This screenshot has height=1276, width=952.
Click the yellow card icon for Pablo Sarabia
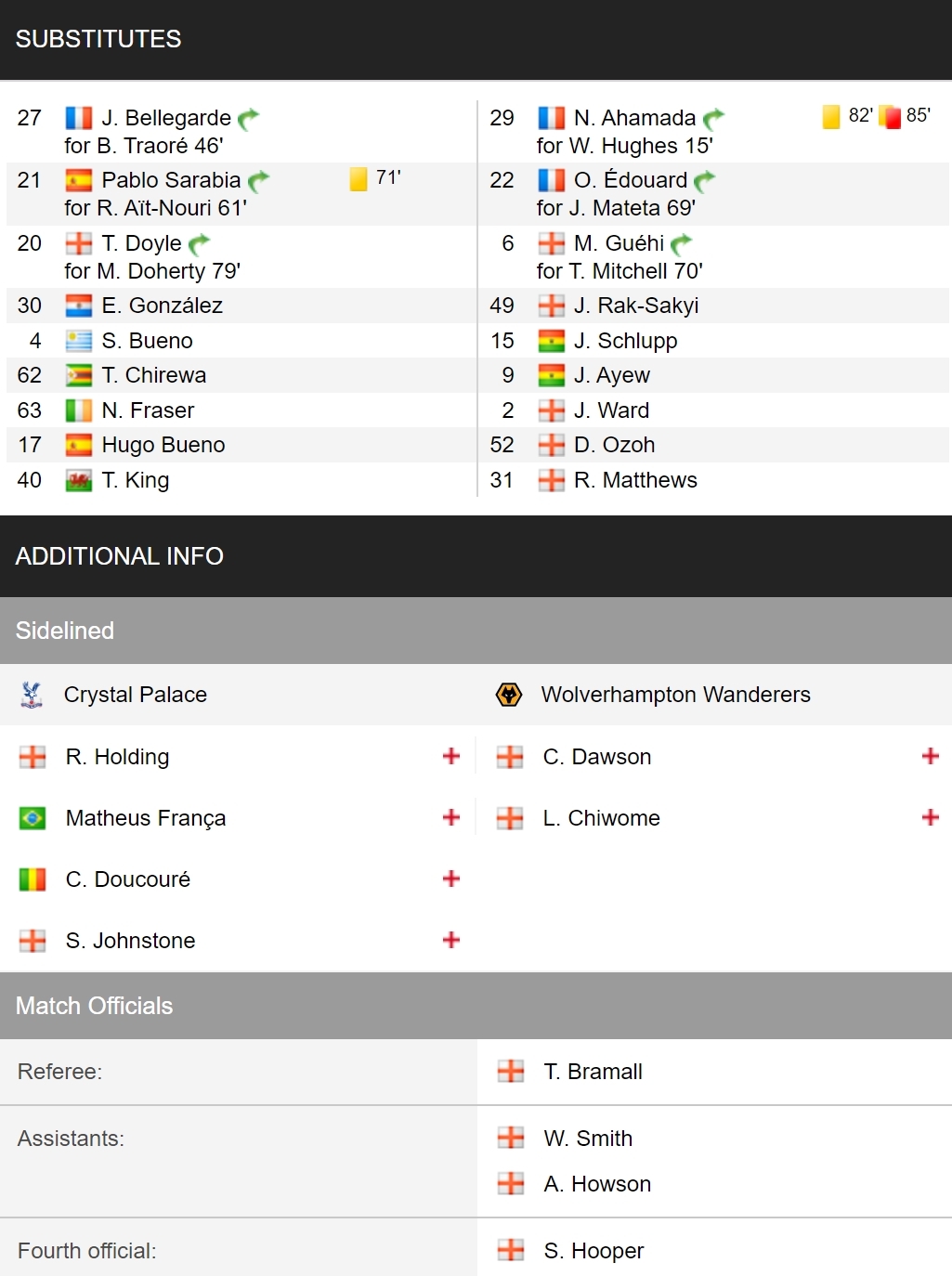click(x=359, y=179)
